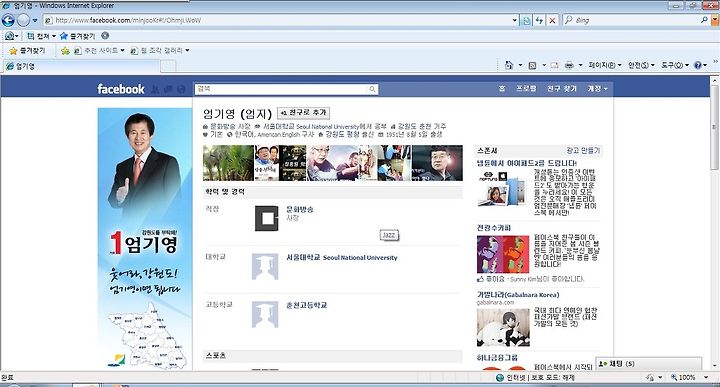Click the Print icon
This screenshot has width=720, height=387.
pyautogui.click(x=569, y=65)
